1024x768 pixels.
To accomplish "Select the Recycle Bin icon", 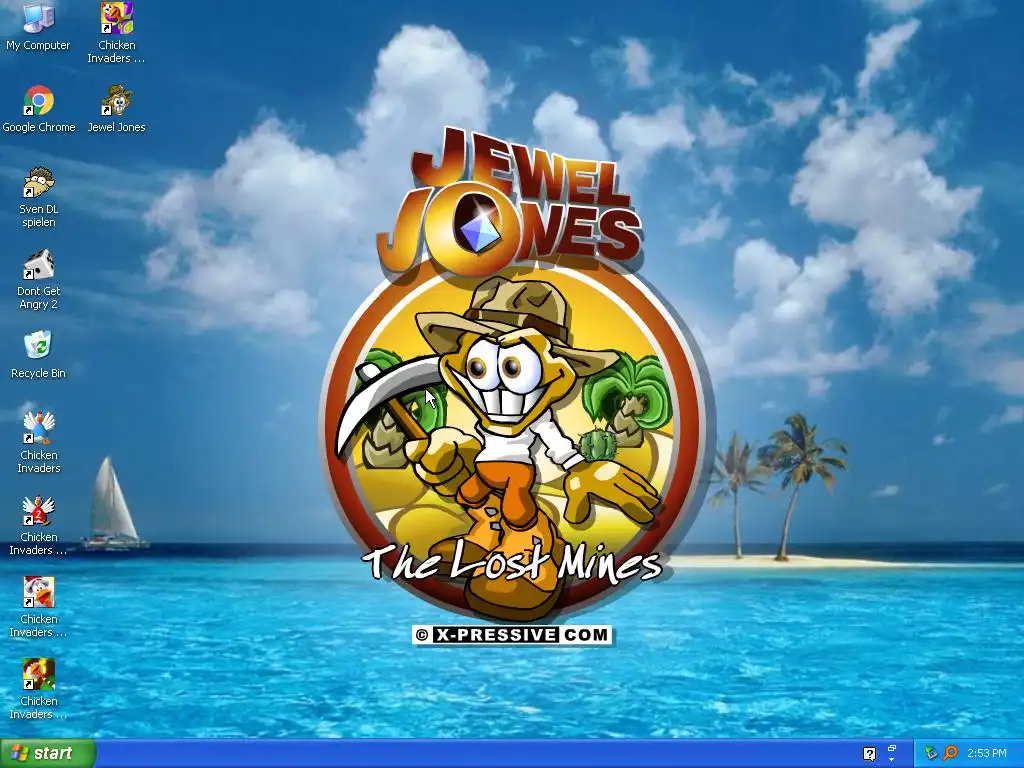I will 39,355.
